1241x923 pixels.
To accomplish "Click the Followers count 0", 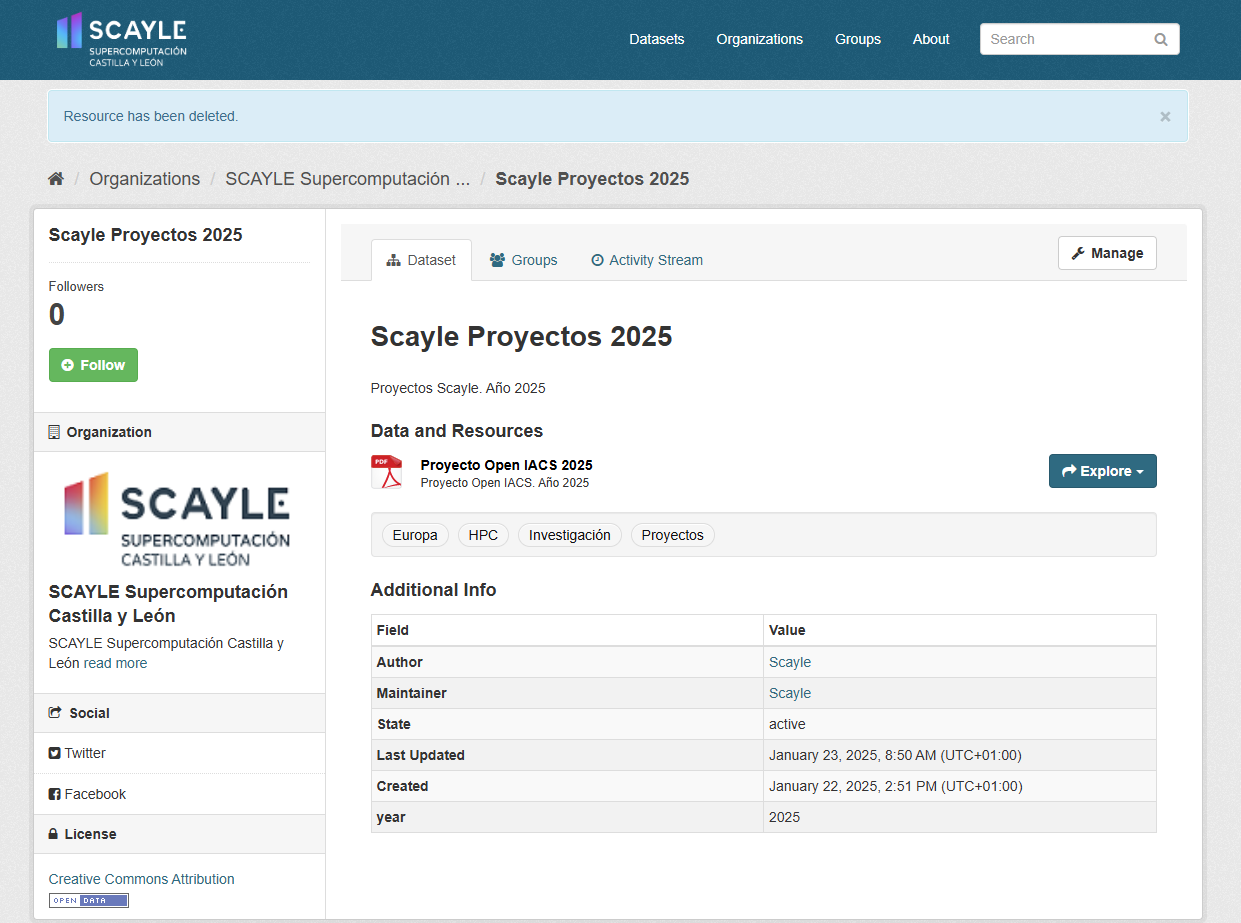I will tap(57, 315).
